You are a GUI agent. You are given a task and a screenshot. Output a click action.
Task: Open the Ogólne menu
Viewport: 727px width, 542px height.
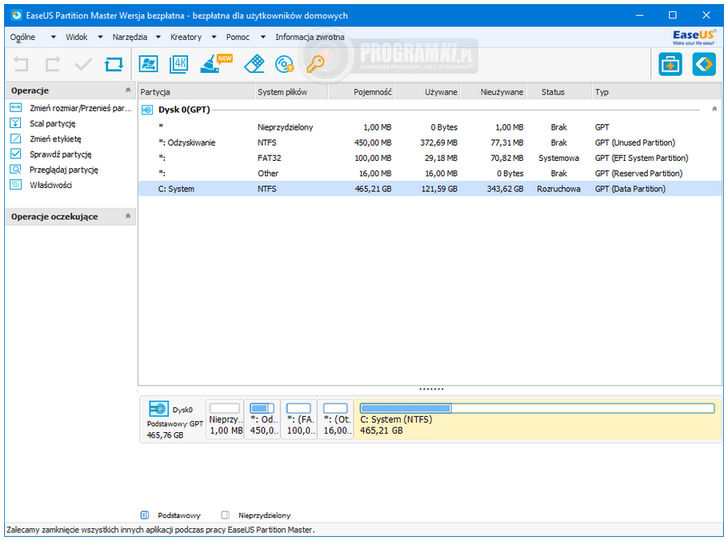[x=22, y=37]
